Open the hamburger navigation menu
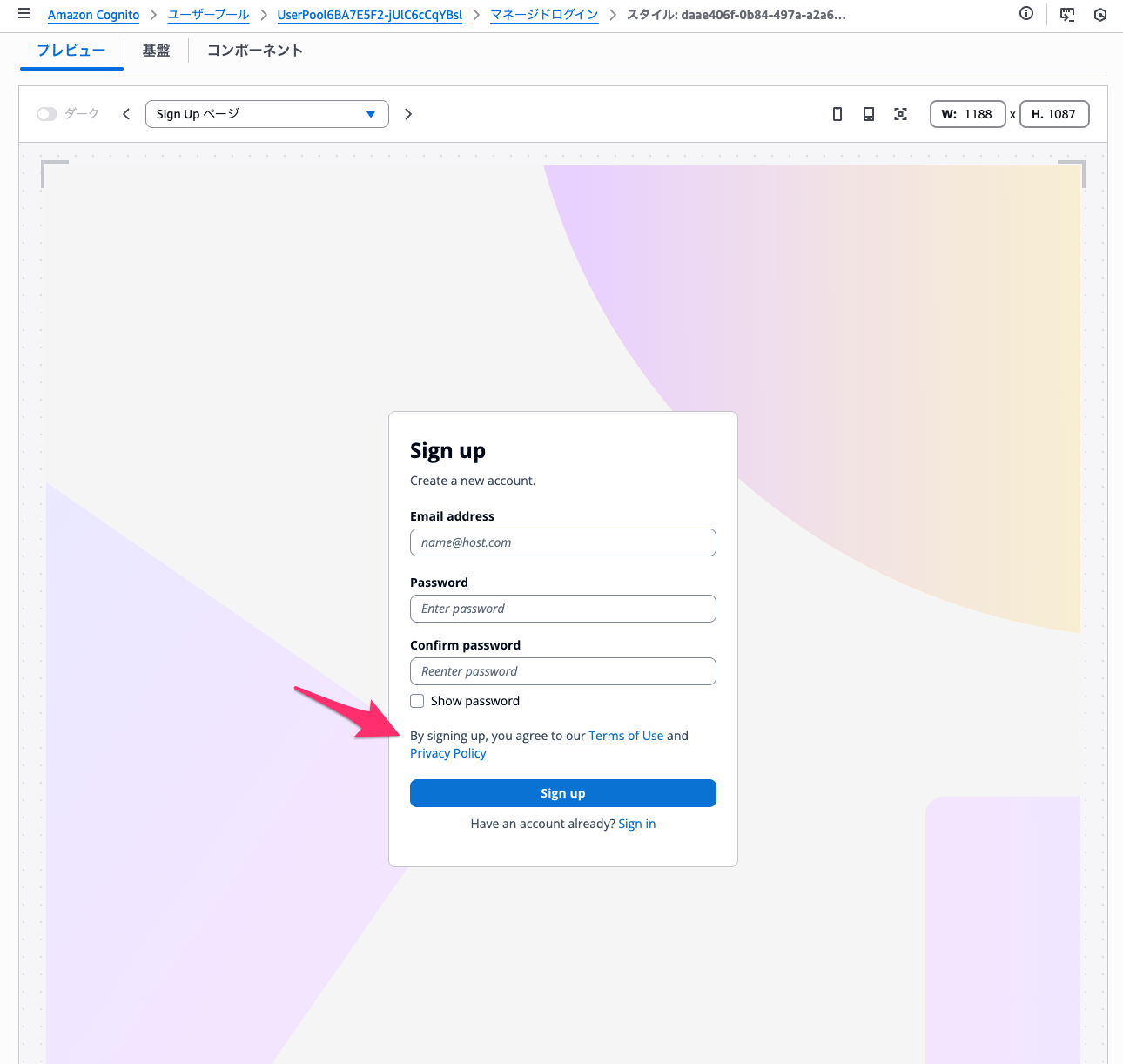The height and width of the screenshot is (1064, 1123). coord(24,14)
